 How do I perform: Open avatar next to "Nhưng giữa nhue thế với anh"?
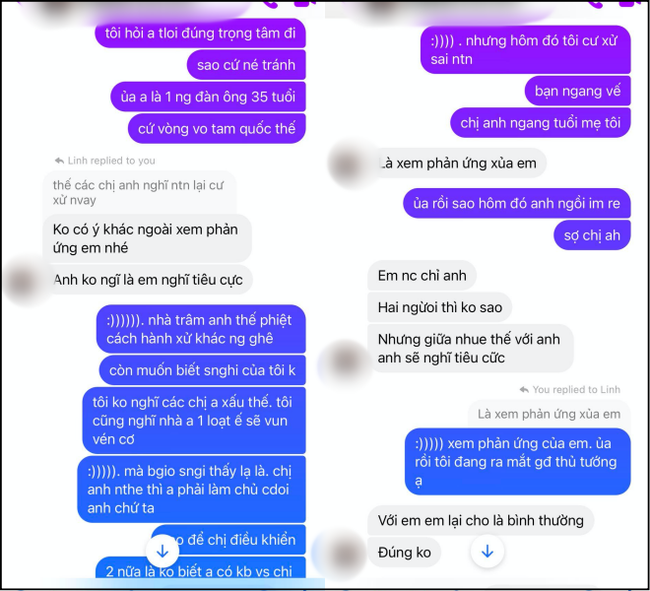tap(343, 361)
